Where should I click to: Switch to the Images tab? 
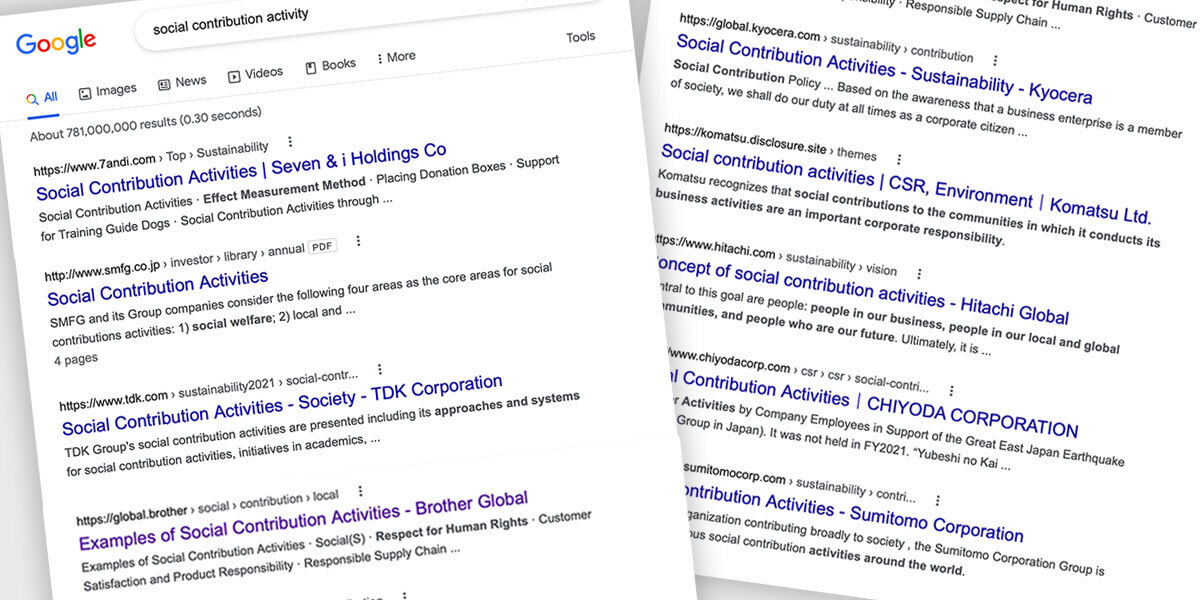(x=107, y=91)
